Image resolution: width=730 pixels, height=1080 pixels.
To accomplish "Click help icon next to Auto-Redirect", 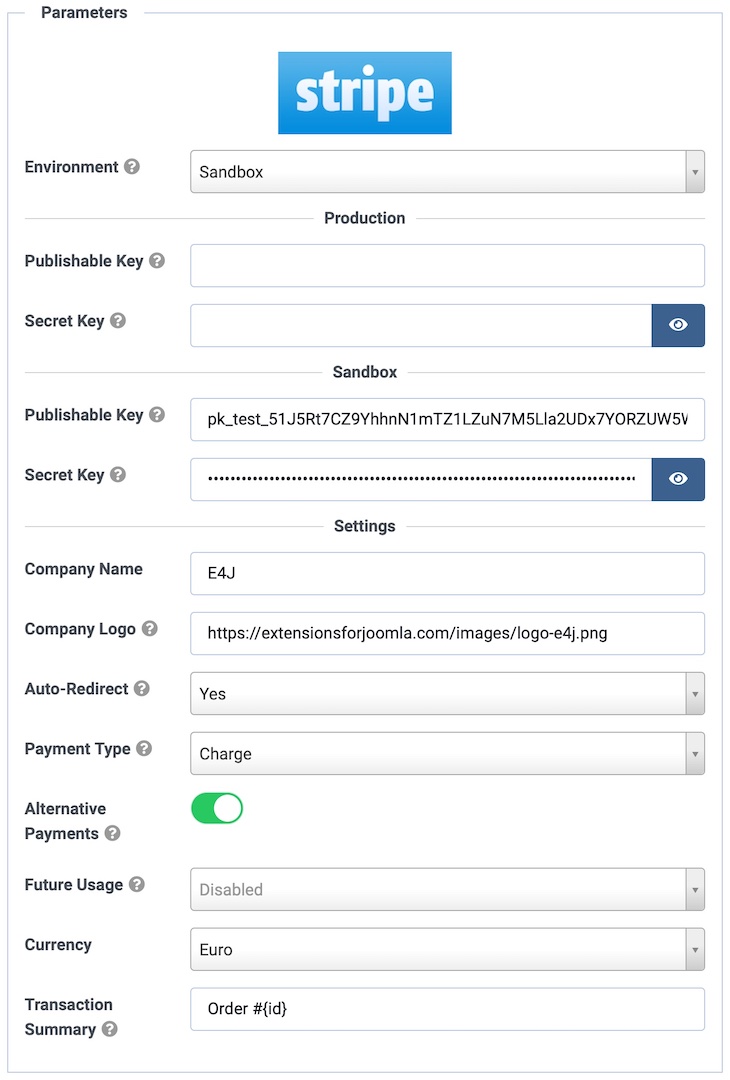I will (141, 689).
